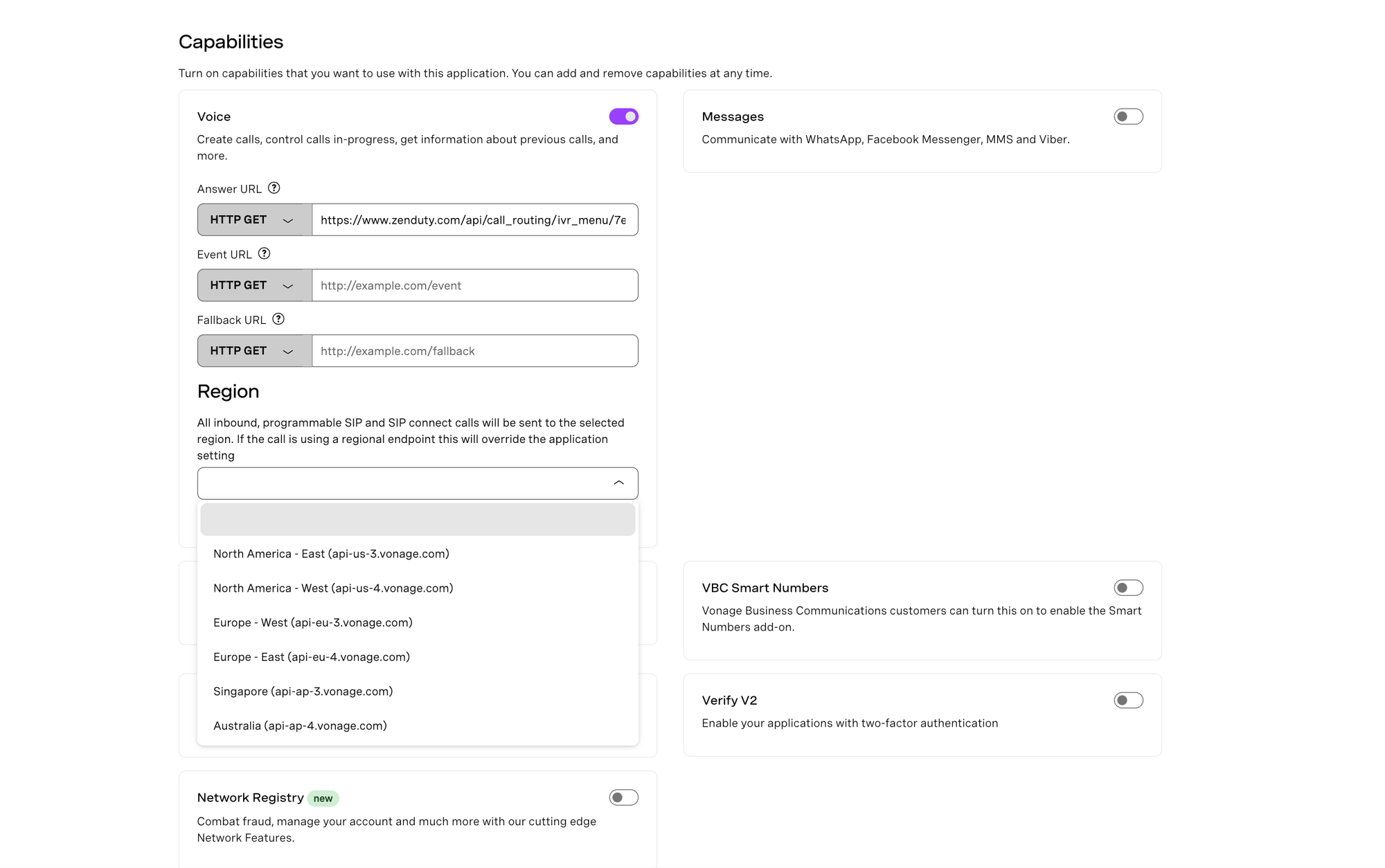Open the Event URL HTTP GET method dropdown
Image resolution: width=1385 pixels, height=868 pixels.
255,285
